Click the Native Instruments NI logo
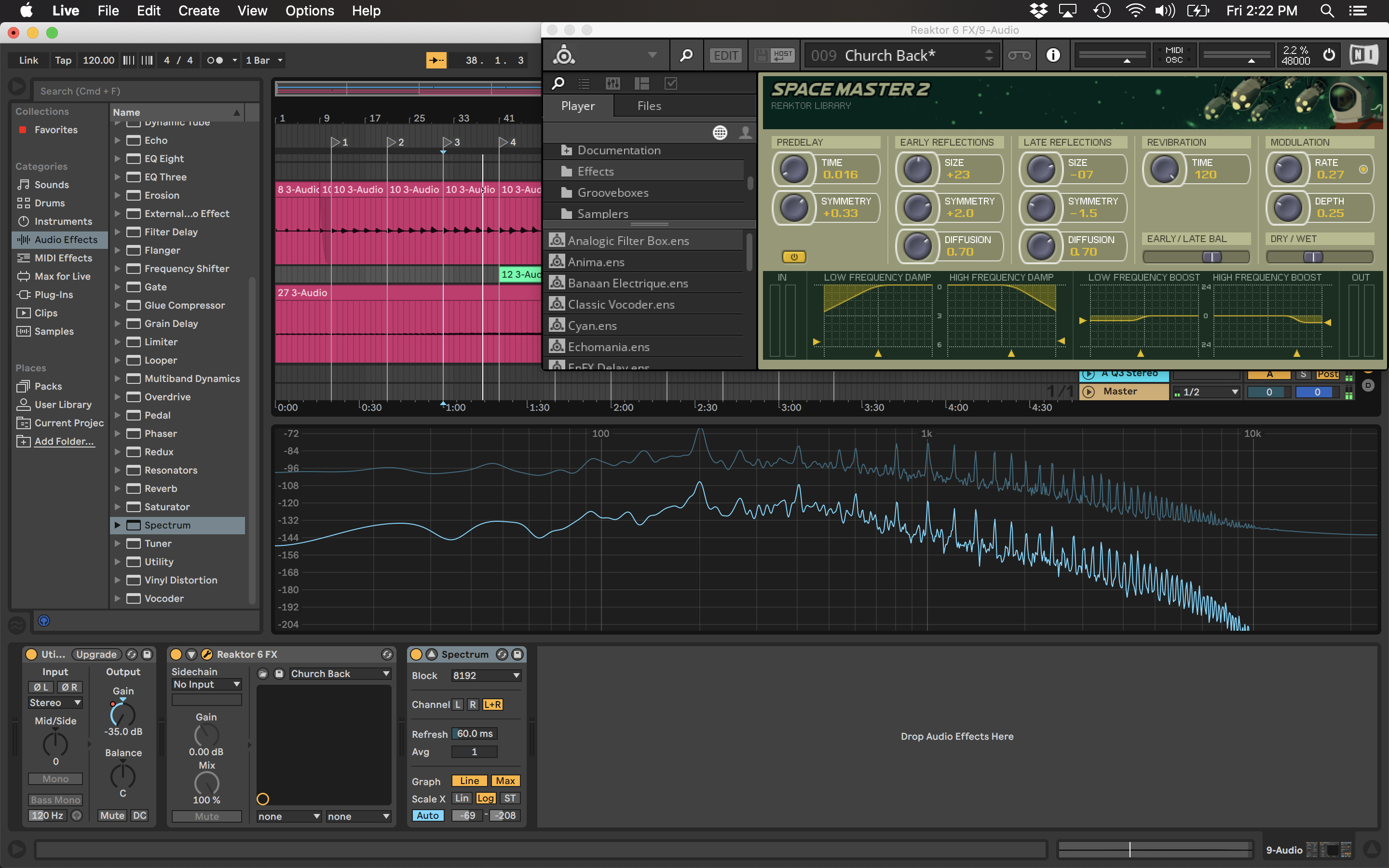 1363,55
